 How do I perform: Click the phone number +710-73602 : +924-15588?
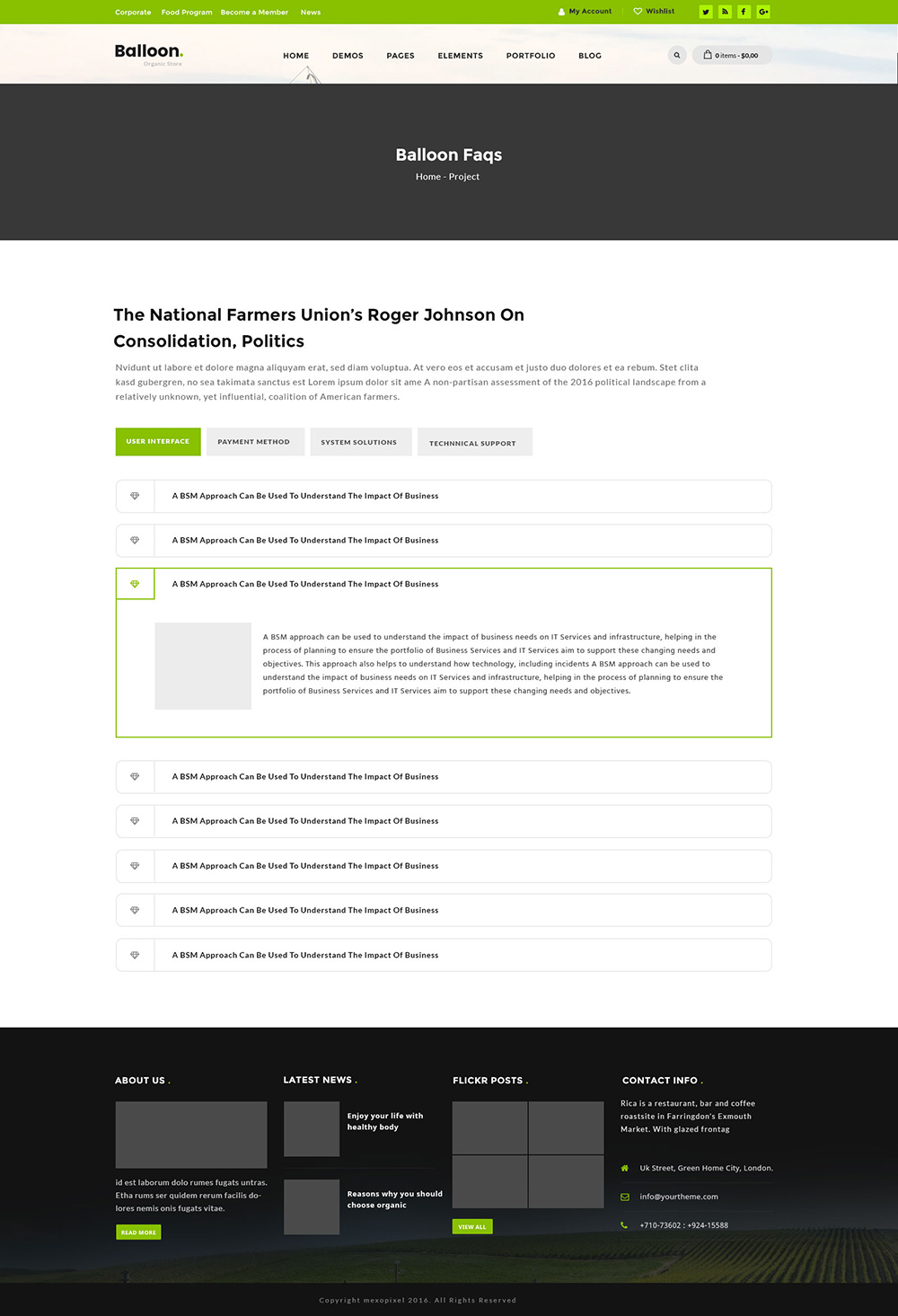pos(684,1225)
